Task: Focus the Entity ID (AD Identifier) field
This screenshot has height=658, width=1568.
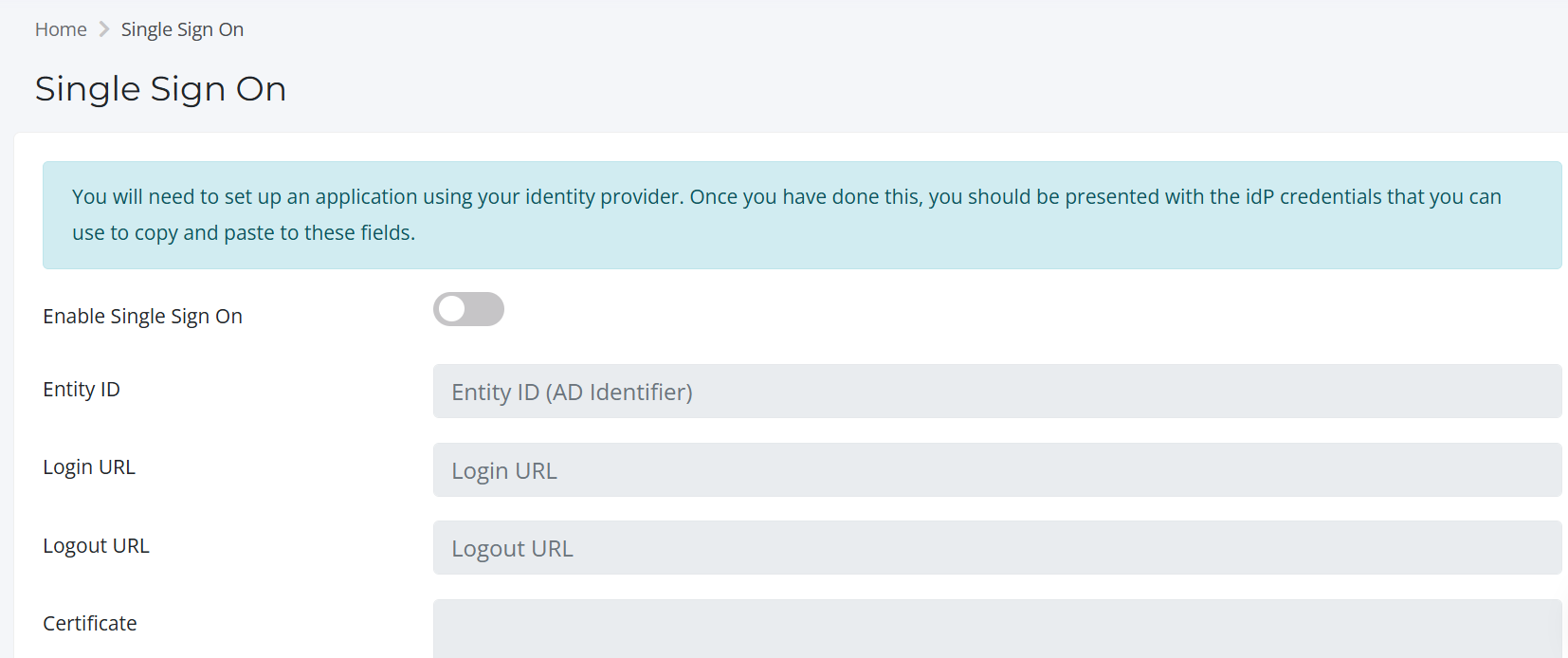Action: pos(996,392)
